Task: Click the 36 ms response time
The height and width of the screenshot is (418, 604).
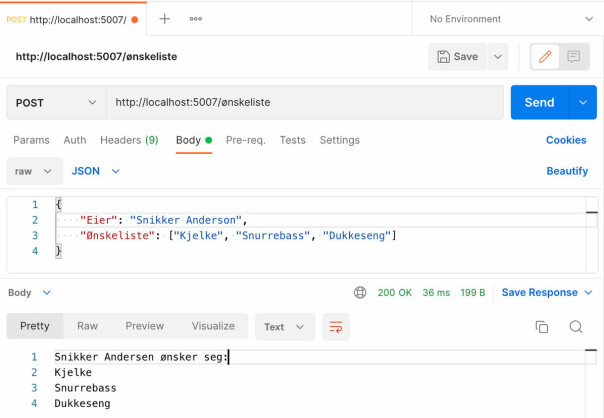Action: pyautogui.click(x=436, y=292)
